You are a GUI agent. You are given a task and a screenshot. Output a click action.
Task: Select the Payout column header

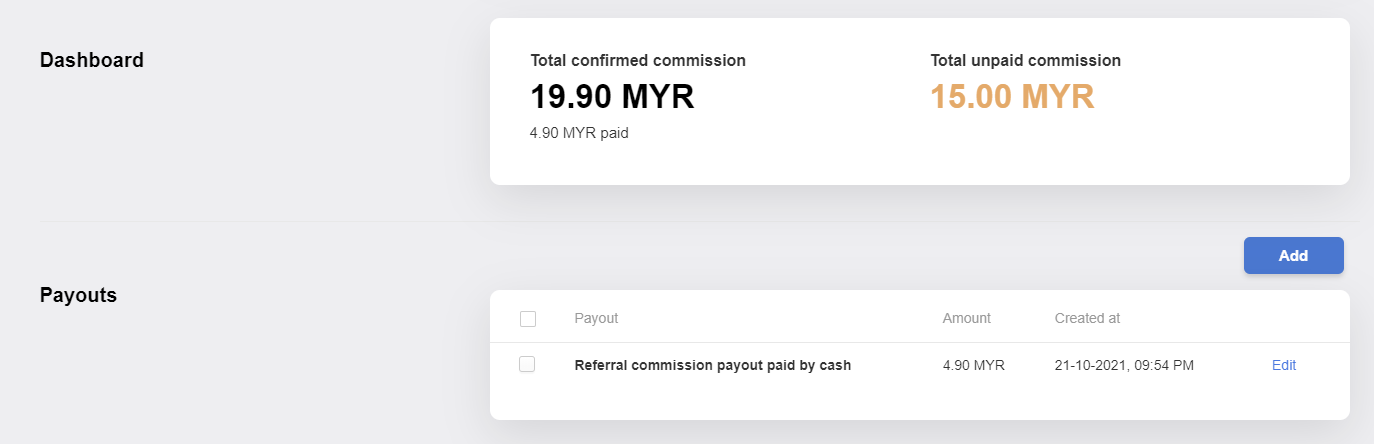click(596, 318)
